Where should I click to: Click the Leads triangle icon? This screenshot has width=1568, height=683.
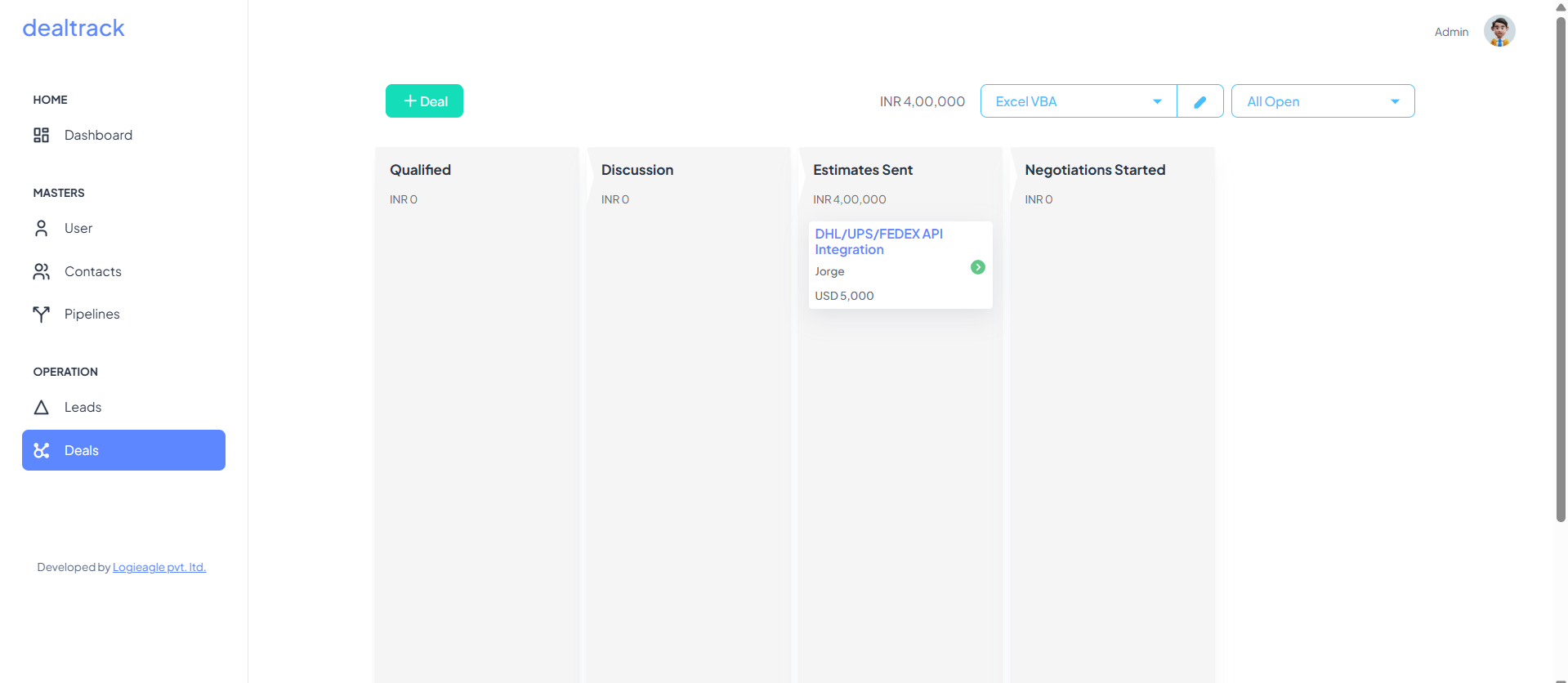click(x=41, y=407)
